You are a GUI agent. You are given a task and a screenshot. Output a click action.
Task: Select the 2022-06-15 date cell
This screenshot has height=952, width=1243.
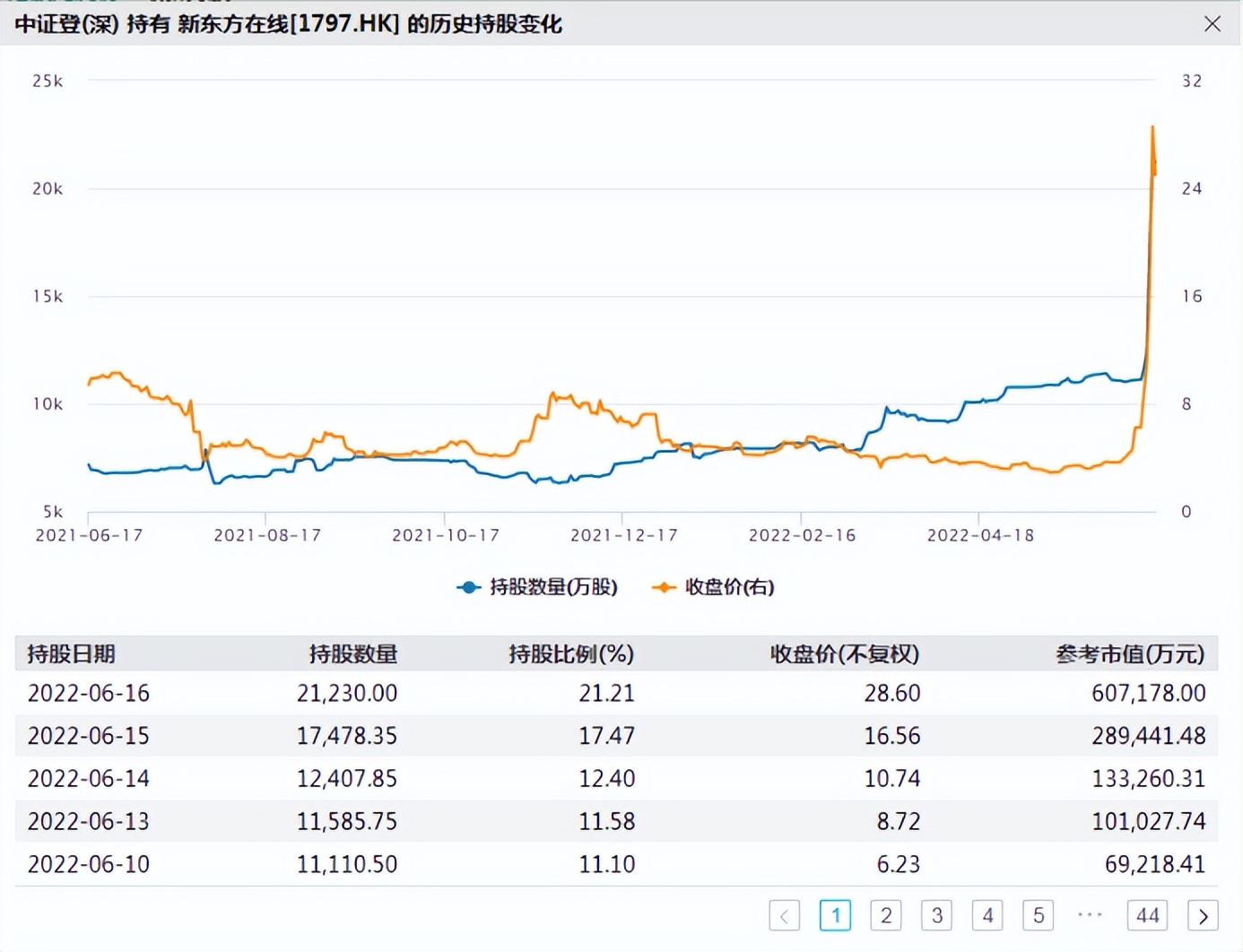pyautogui.click(x=89, y=736)
